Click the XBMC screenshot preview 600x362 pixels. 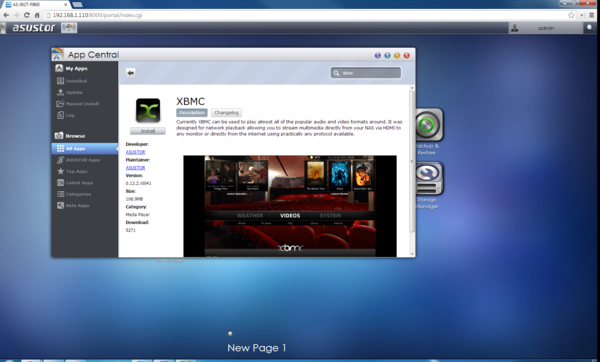click(x=290, y=206)
